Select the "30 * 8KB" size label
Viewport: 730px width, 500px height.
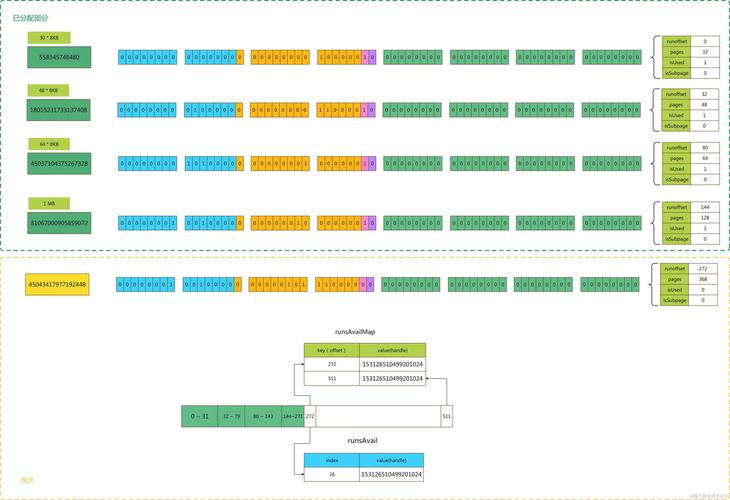point(48,37)
